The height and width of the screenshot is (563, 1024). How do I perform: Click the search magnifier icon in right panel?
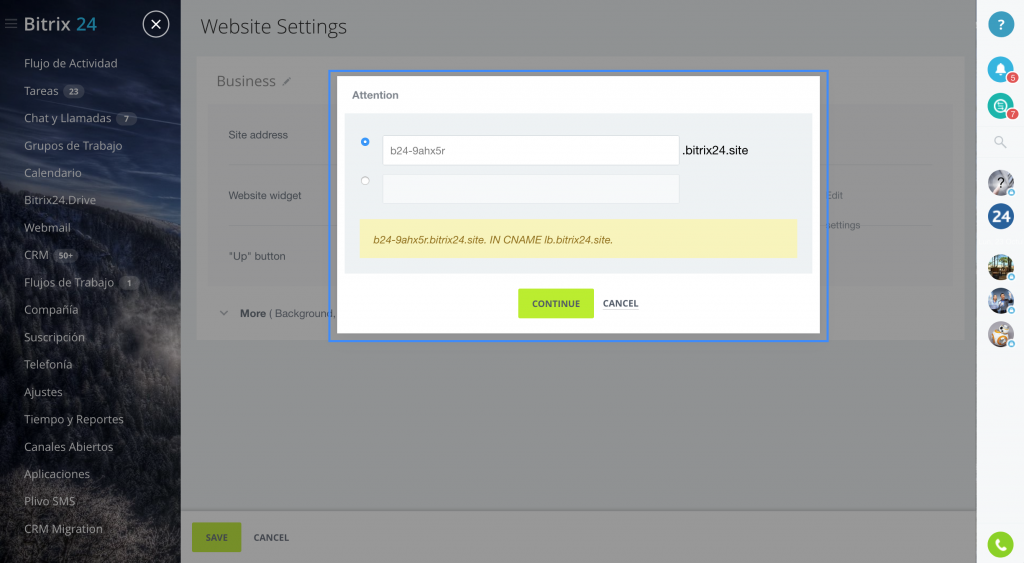point(1000,142)
